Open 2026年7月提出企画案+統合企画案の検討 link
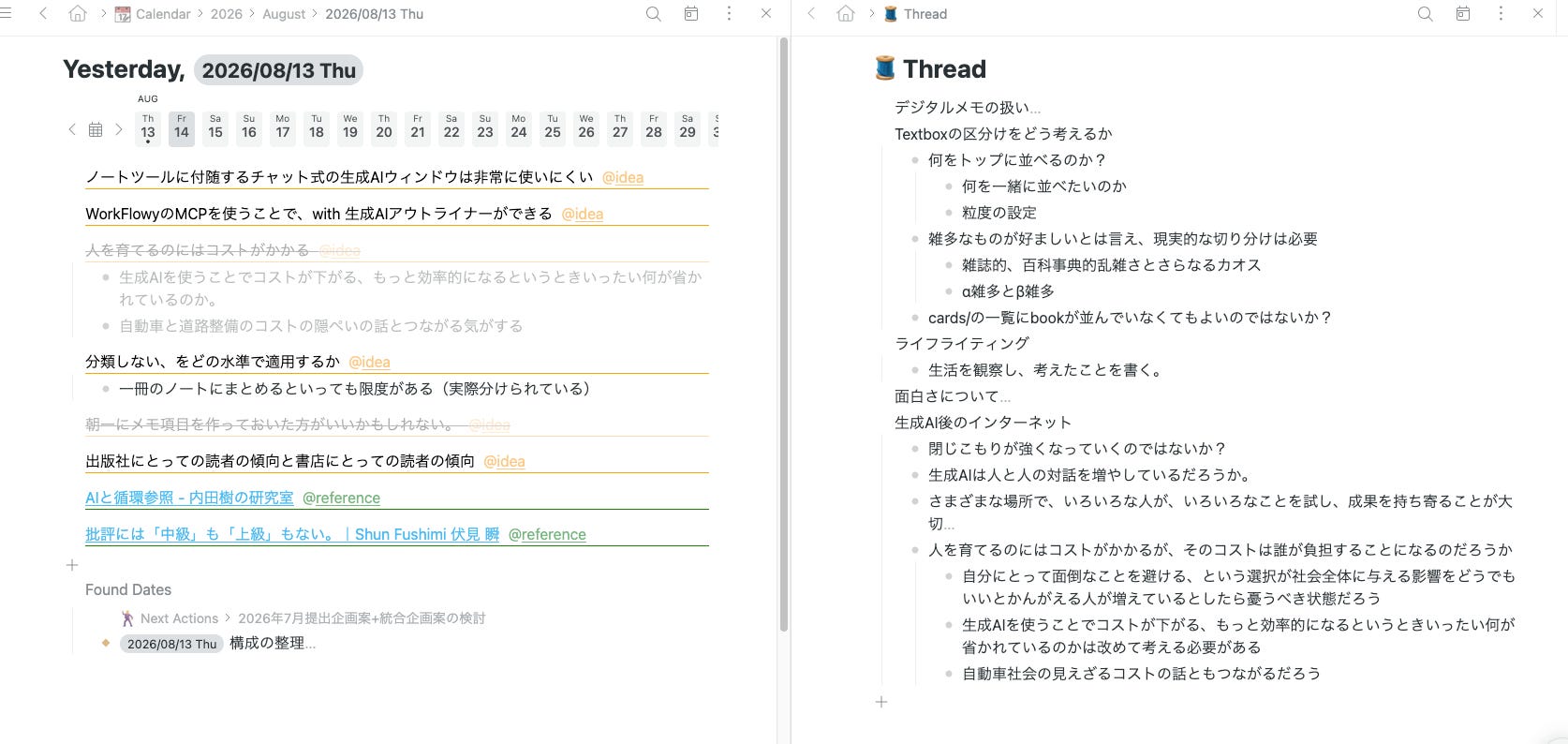 (362, 618)
